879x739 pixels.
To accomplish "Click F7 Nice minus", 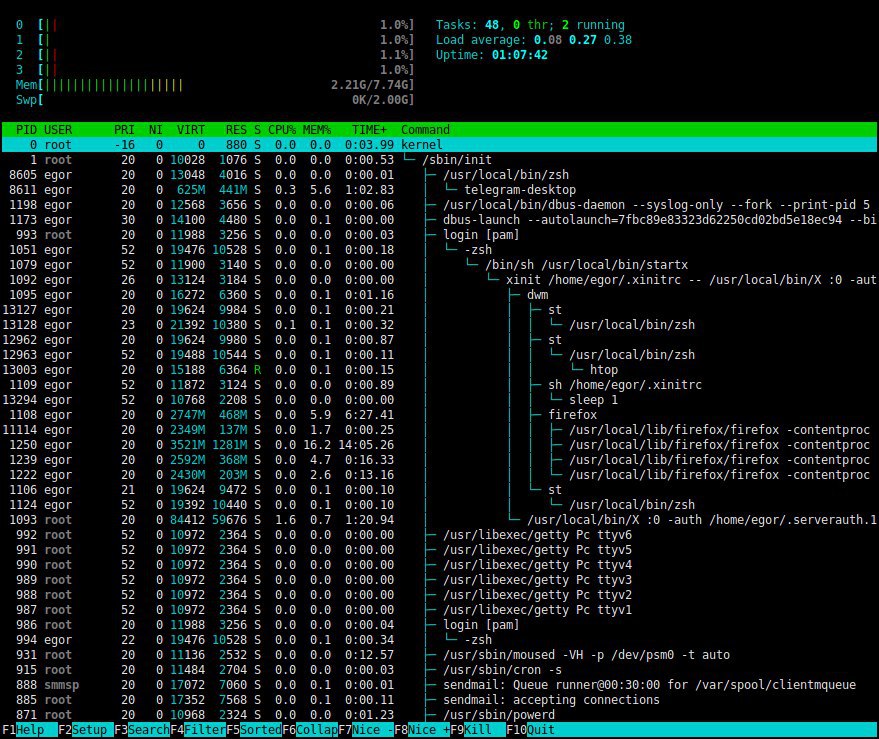I will click(366, 729).
